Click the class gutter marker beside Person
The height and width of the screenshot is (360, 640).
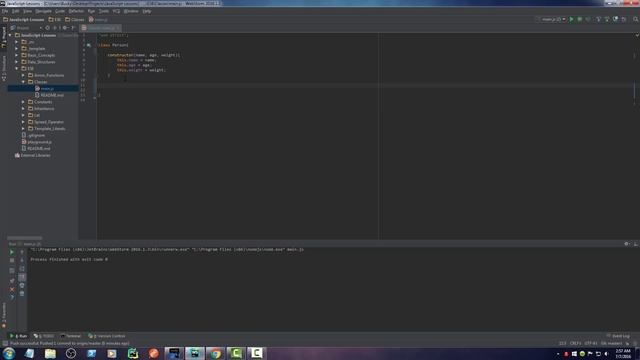coord(89,45)
